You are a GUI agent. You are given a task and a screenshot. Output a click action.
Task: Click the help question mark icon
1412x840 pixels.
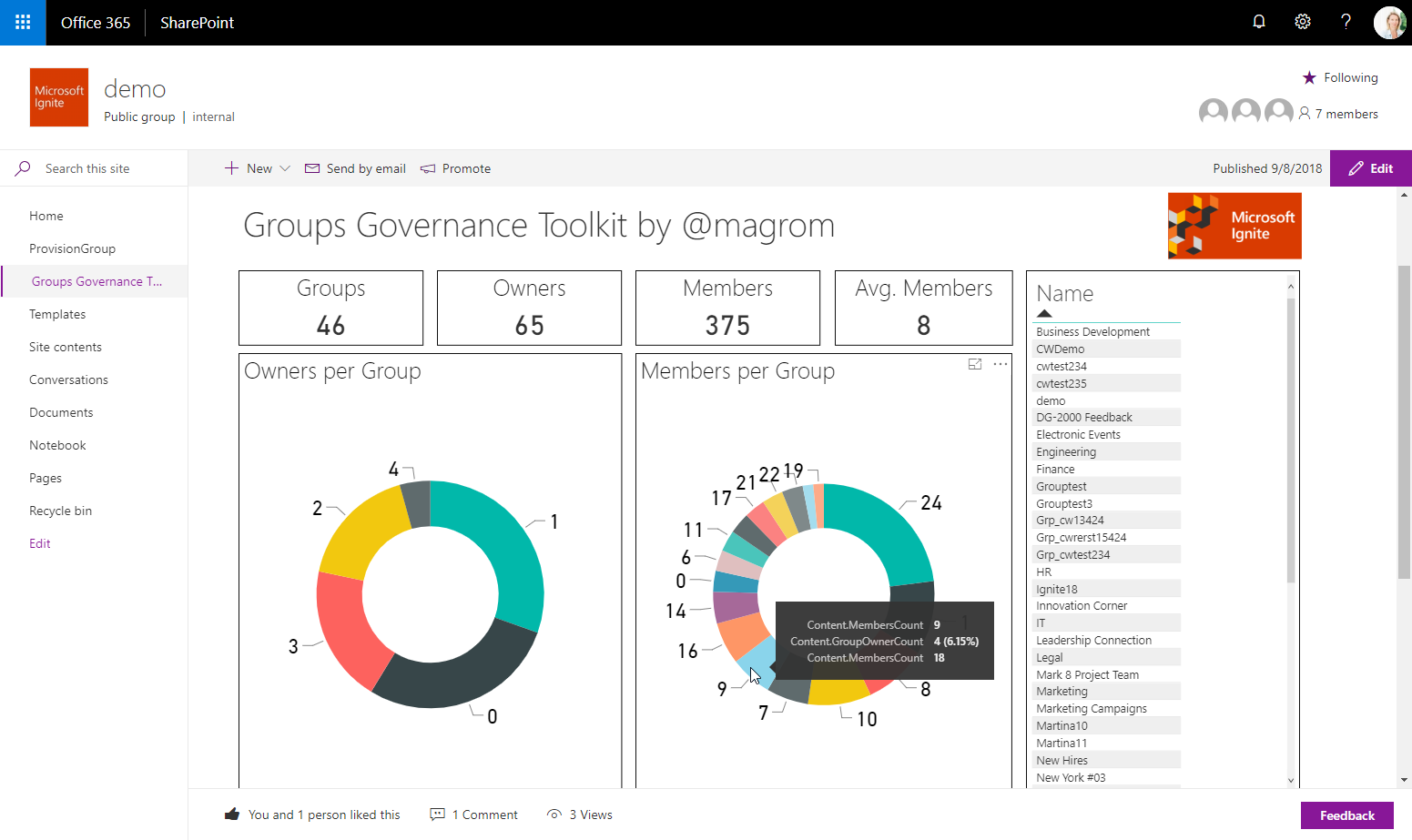[1346, 22]
